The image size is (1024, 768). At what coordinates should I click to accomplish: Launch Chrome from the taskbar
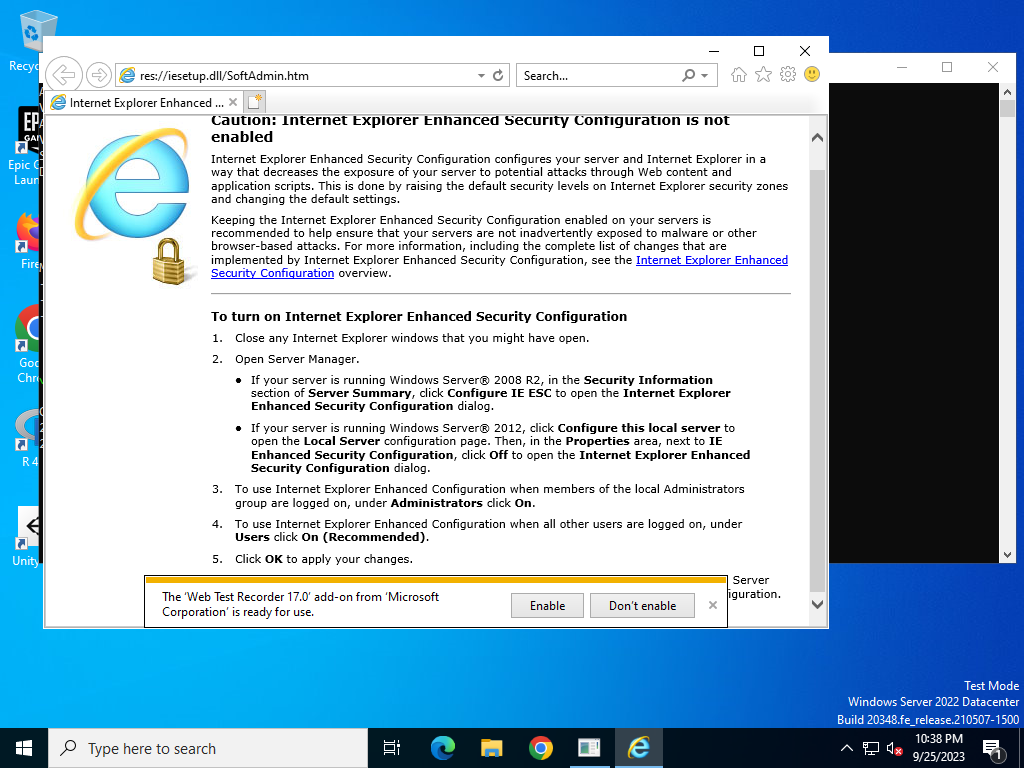pyautogui.click(x=541, y=748)
